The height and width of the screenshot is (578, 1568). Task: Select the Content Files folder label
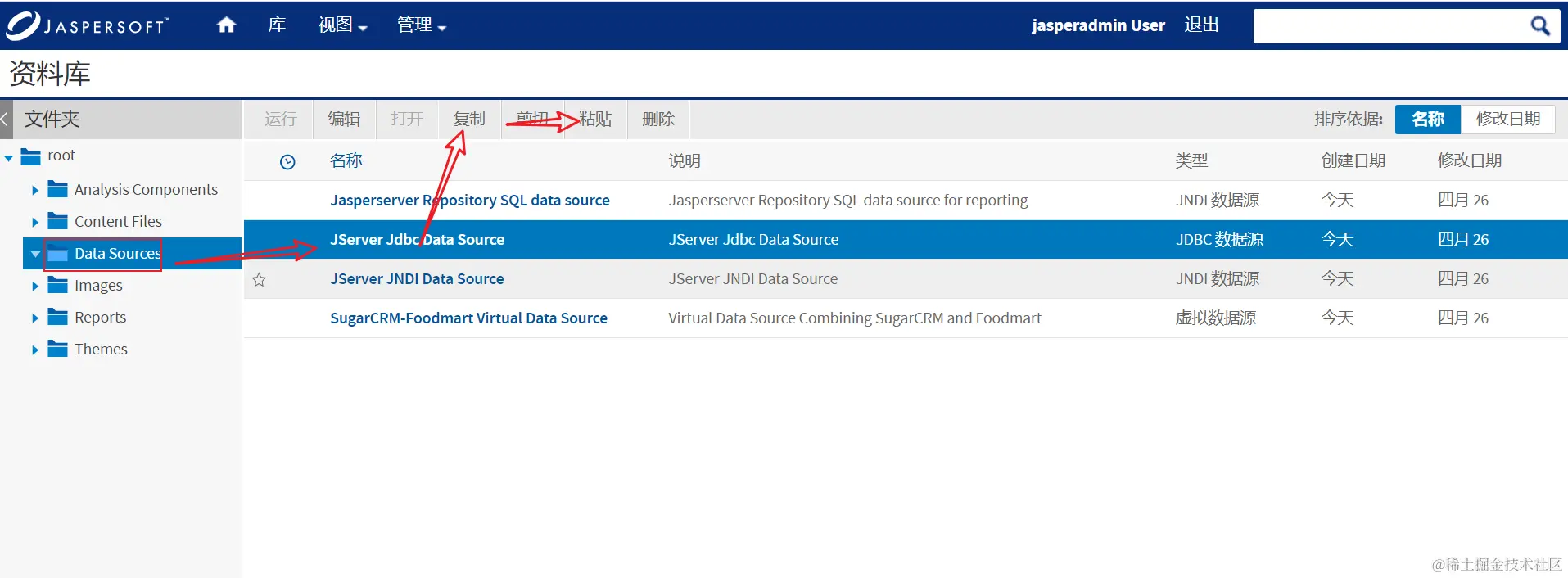(x=118, y=222)
